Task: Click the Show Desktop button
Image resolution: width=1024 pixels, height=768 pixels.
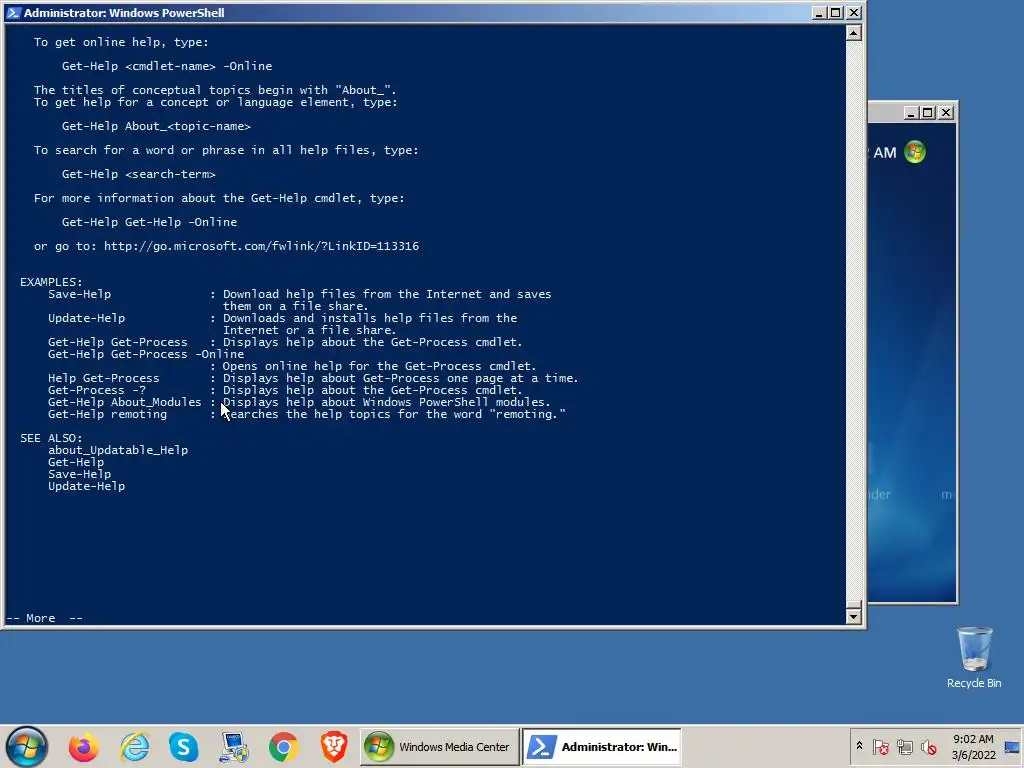Action: (x=1013, y=746)
